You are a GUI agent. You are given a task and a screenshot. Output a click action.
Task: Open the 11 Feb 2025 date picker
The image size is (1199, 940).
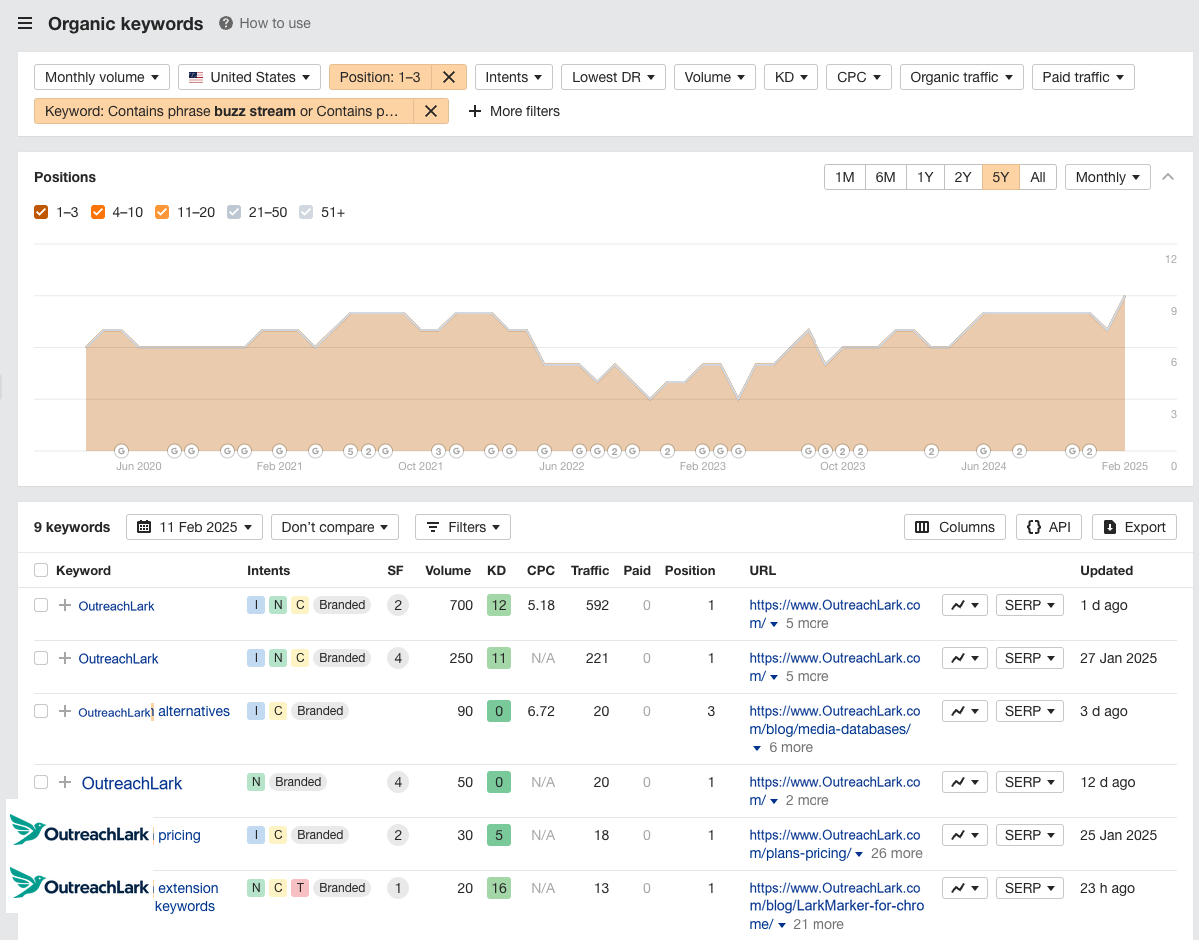[x=194, y=527]
